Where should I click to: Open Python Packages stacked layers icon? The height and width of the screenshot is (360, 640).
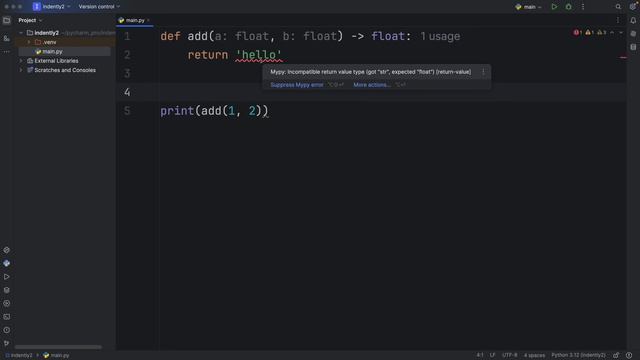pyautogui.click(x=7, y=290)
